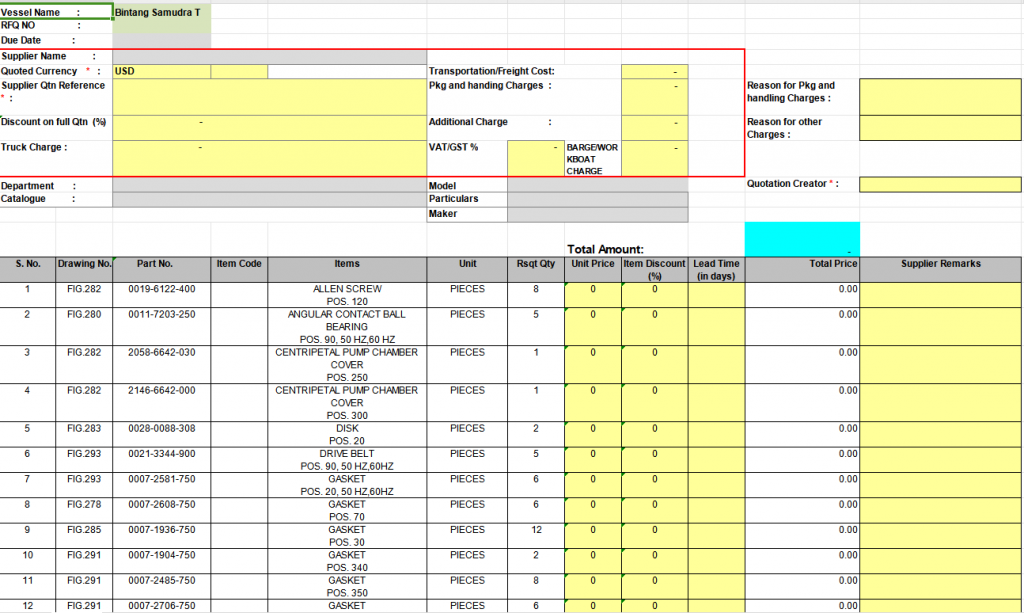1024x613 pixels.
Task: Select the Quotation Creator input field
Action: coord(940,184)
